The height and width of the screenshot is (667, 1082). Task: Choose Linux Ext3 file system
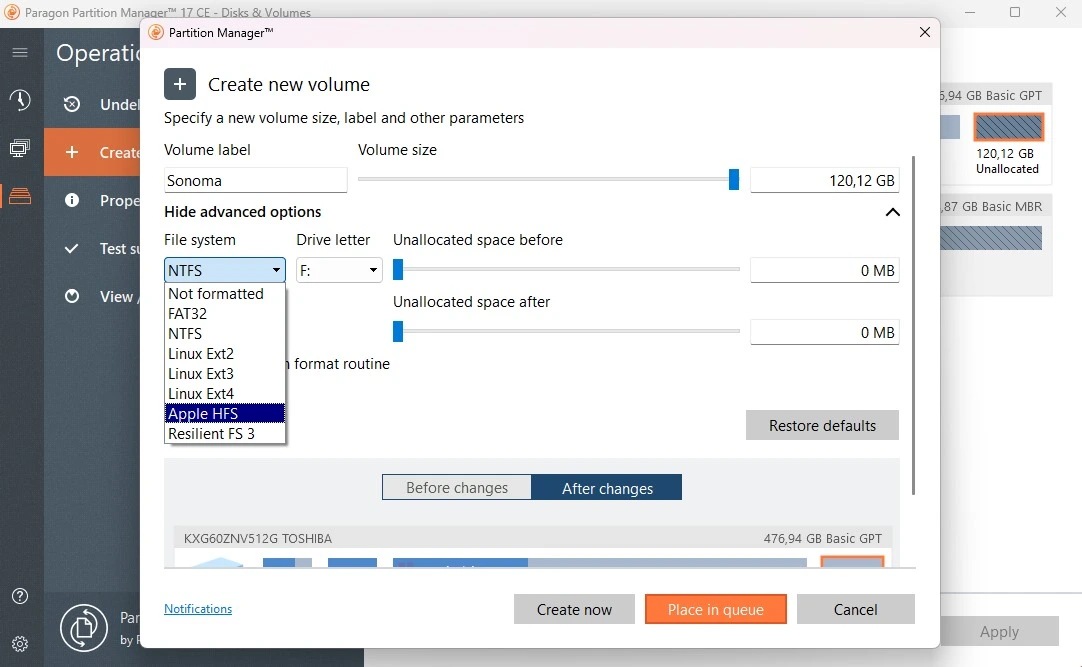[224, 374]
